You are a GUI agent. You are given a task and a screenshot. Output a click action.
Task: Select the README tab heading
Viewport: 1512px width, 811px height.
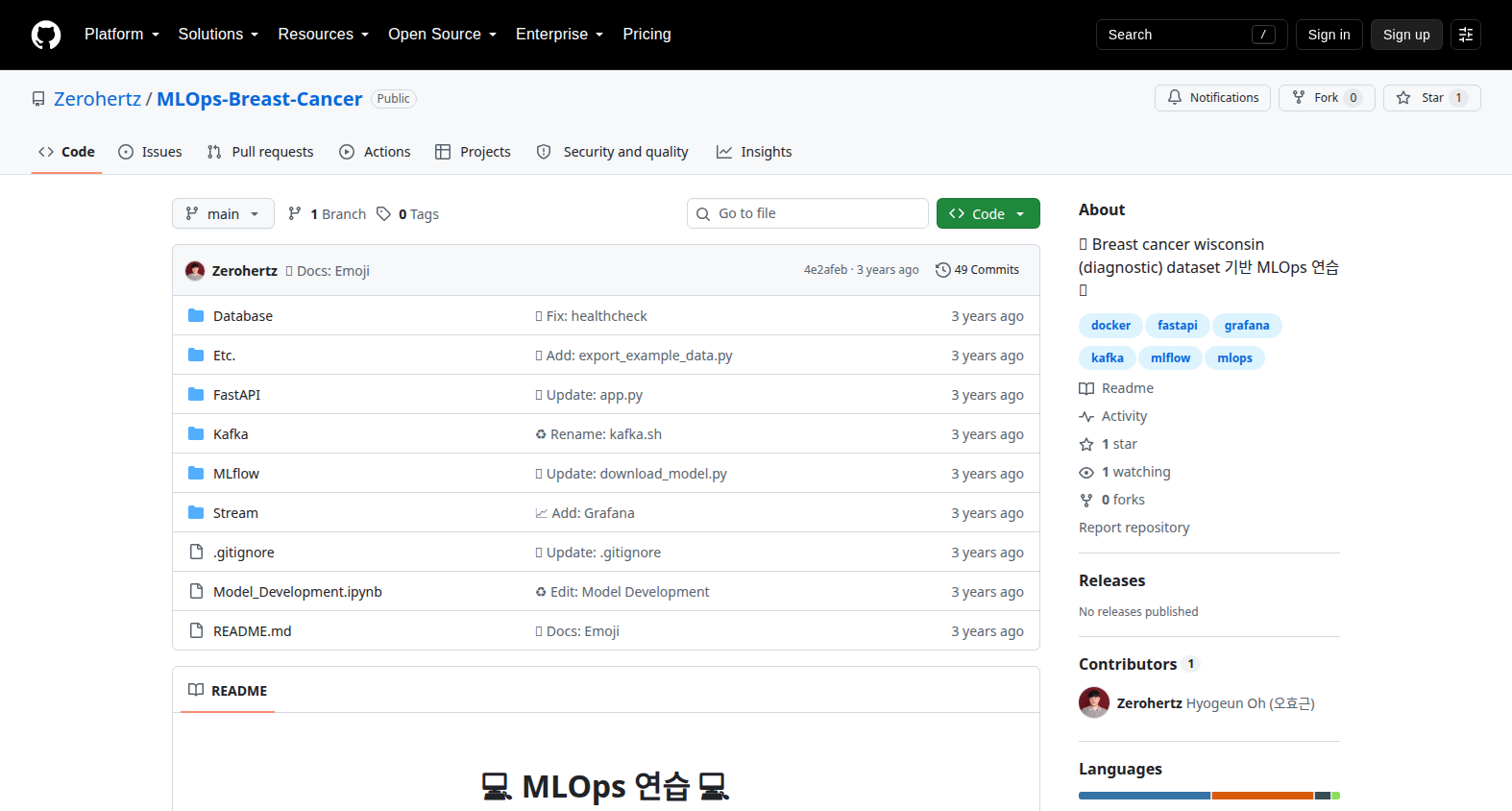point(228,690)
